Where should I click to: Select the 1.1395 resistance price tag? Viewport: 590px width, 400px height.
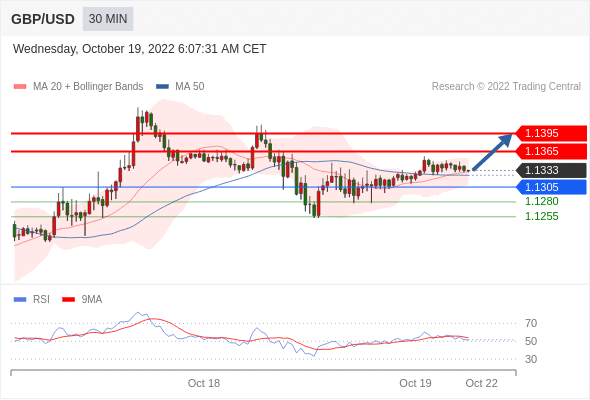tap(551, 133)
